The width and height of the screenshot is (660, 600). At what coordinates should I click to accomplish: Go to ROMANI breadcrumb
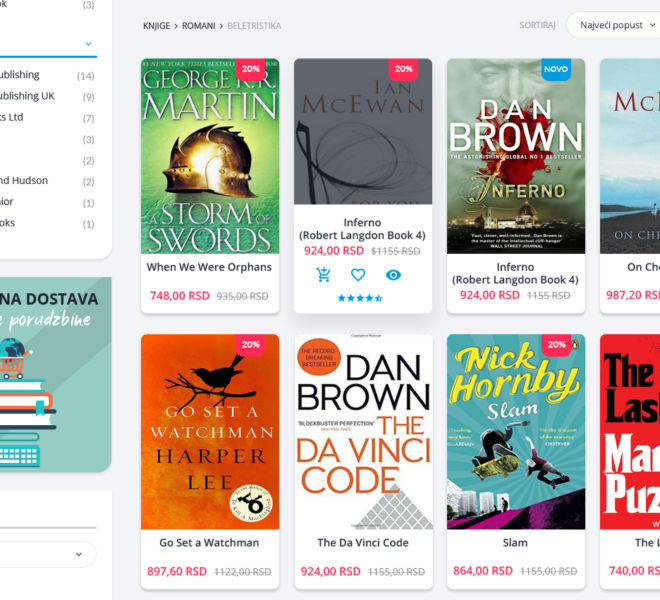(x=198, y=26)
